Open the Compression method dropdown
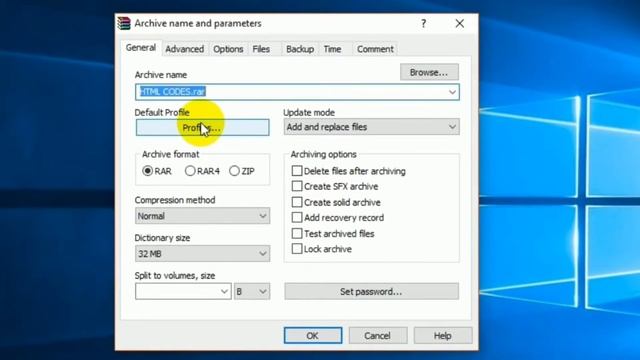 [202, 216]
